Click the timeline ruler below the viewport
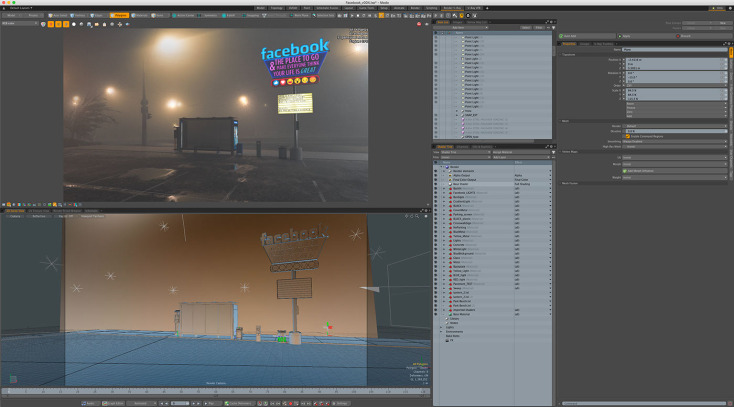 click(x=215, y=391)
